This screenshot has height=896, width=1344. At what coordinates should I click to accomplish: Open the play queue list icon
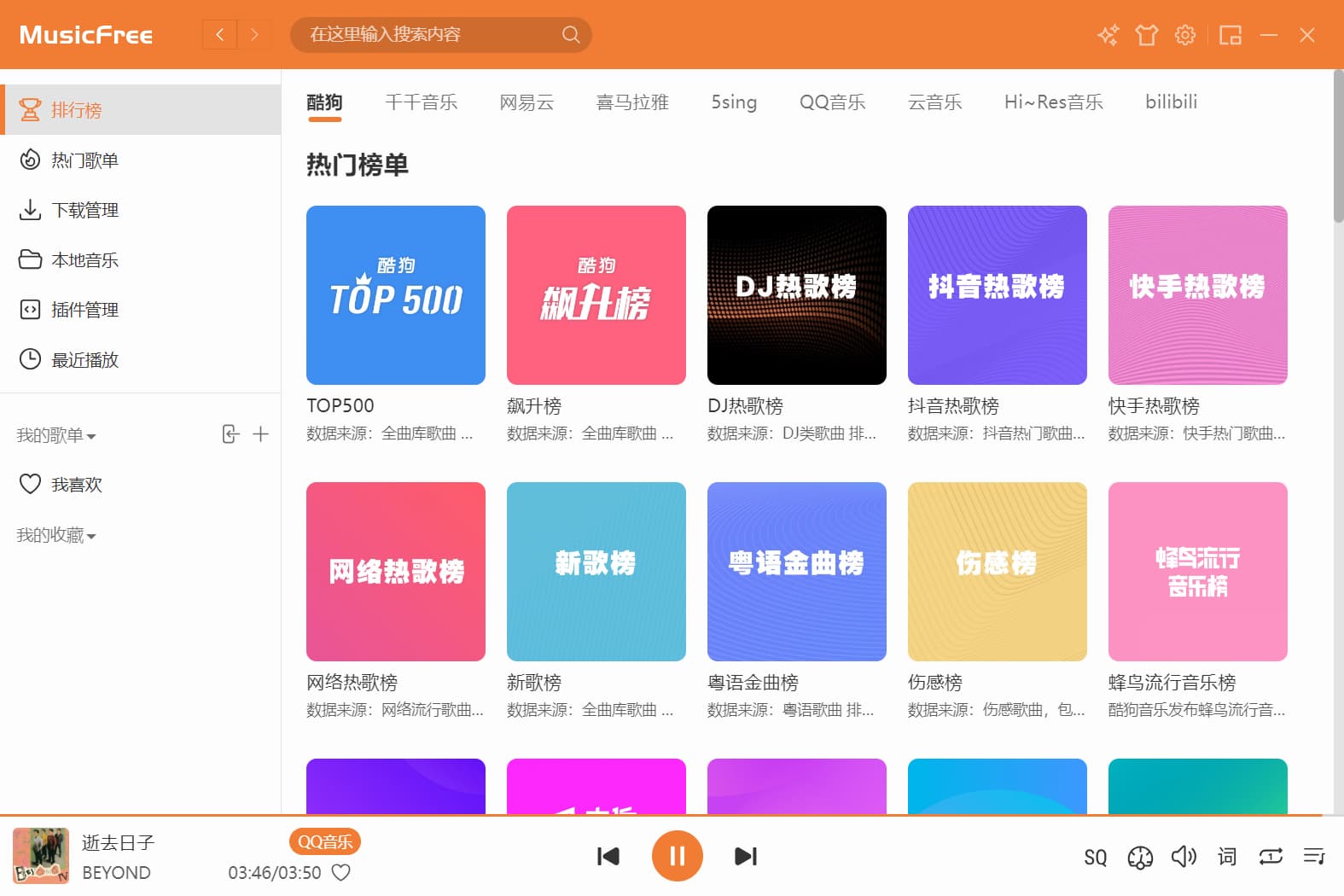1314,856
